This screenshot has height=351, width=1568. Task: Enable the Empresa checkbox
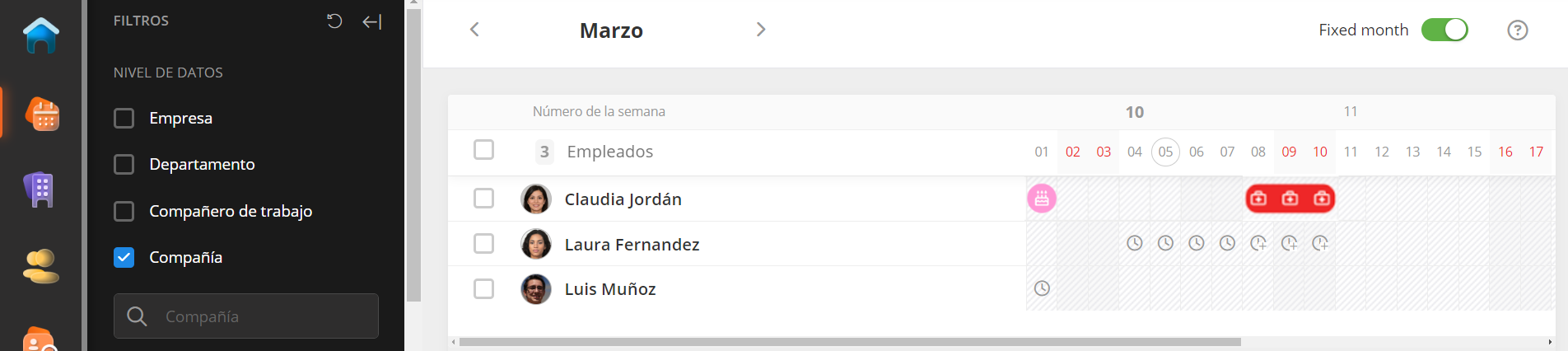click(124, 119)
